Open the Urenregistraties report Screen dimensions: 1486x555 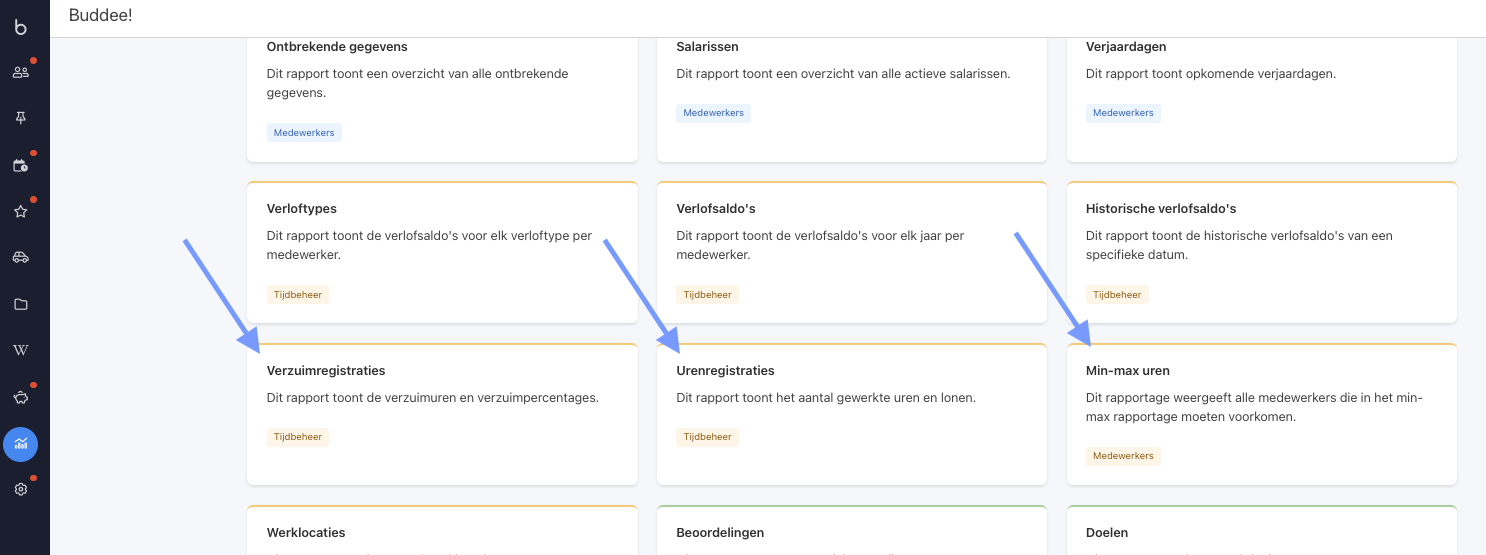pyautogui.click(x=852, y=414)
